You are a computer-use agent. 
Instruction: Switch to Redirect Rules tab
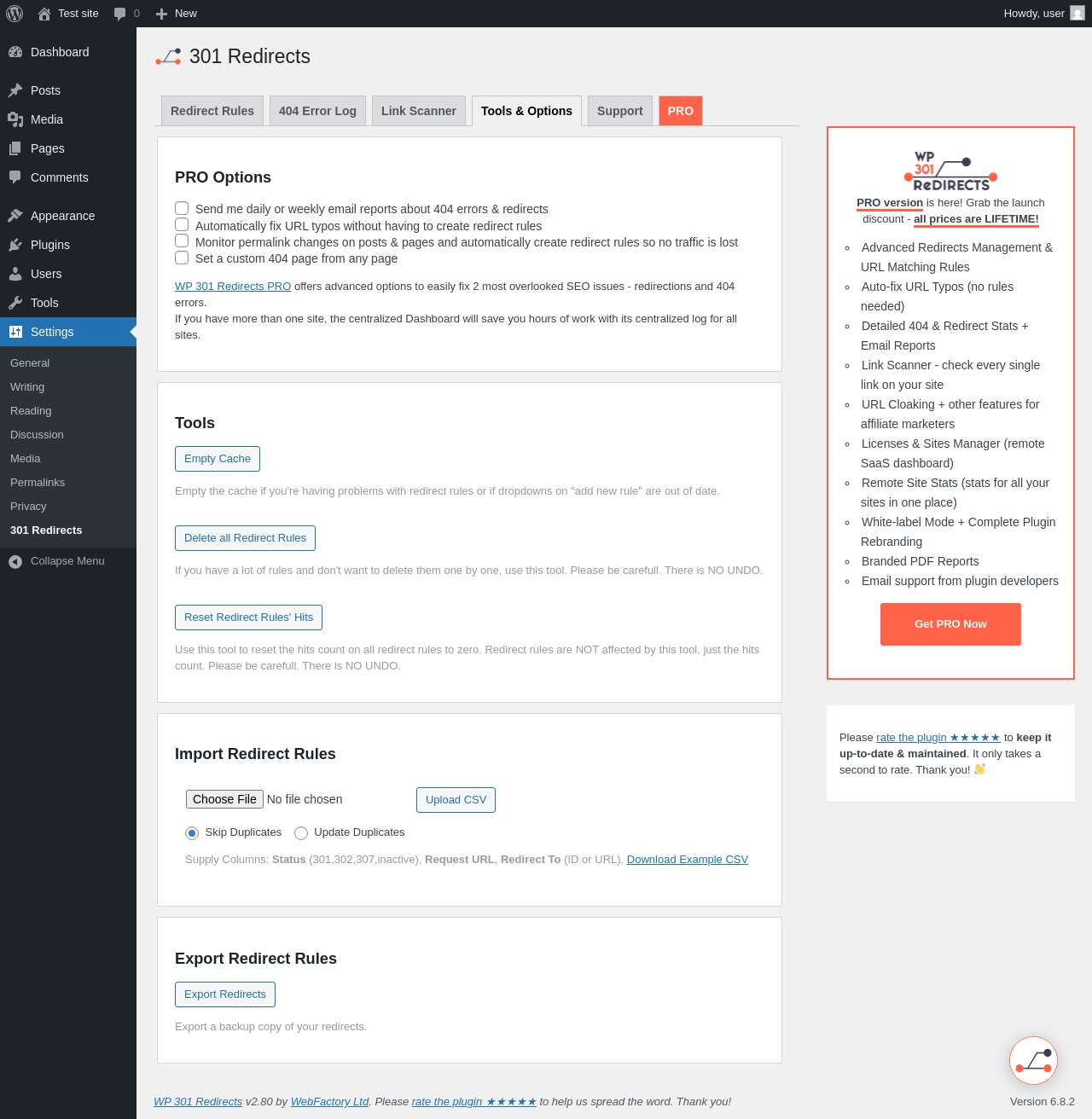(212, 111)
